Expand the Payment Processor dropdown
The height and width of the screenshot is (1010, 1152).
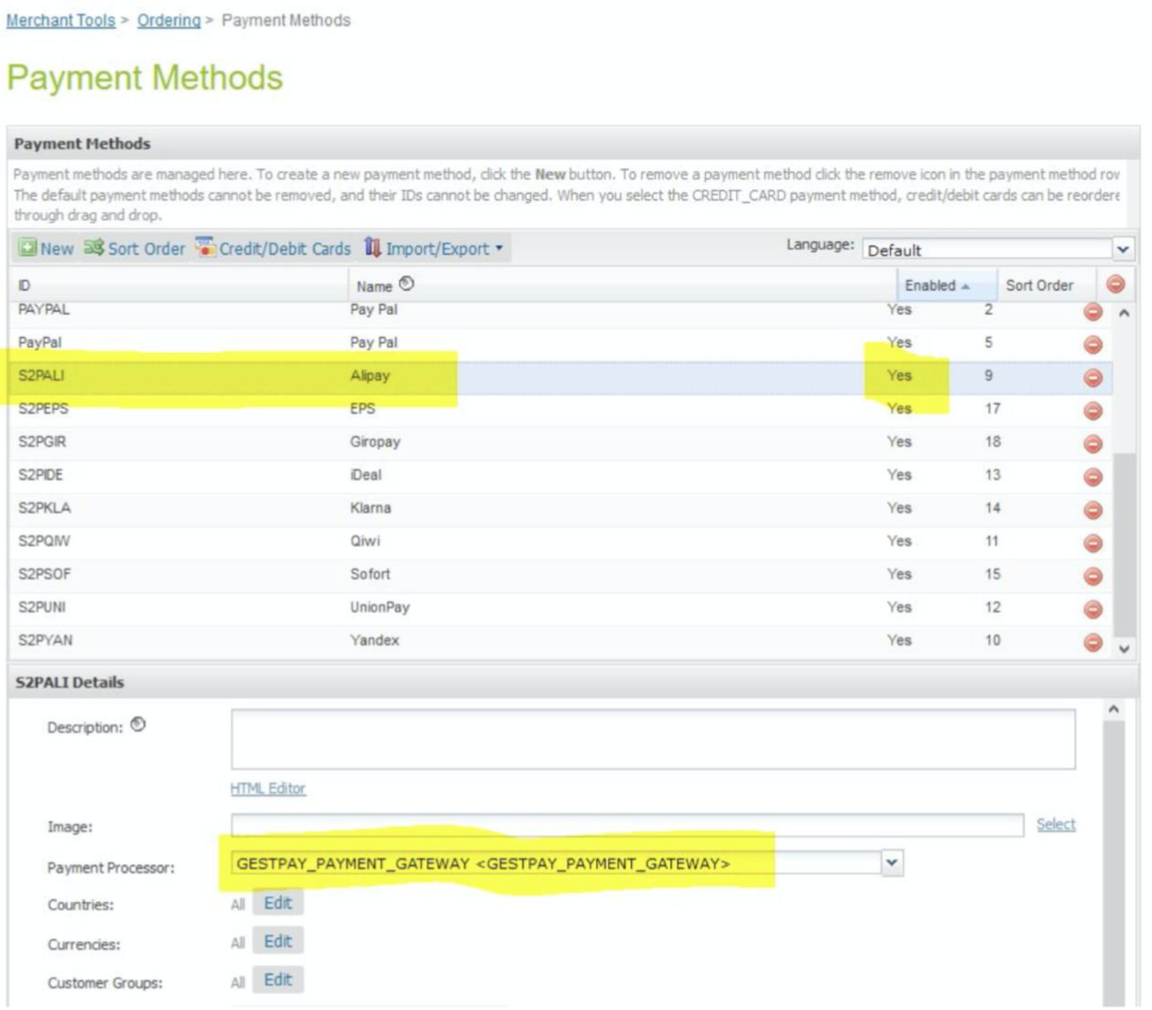click(x=892, y=863)
